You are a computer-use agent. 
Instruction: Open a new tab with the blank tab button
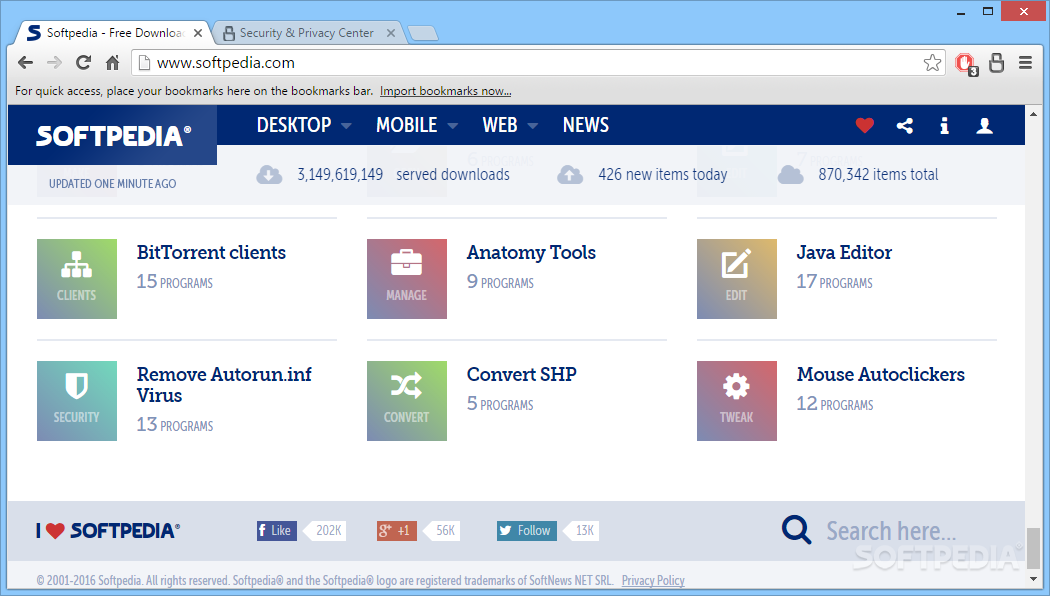tap(423, 33)
